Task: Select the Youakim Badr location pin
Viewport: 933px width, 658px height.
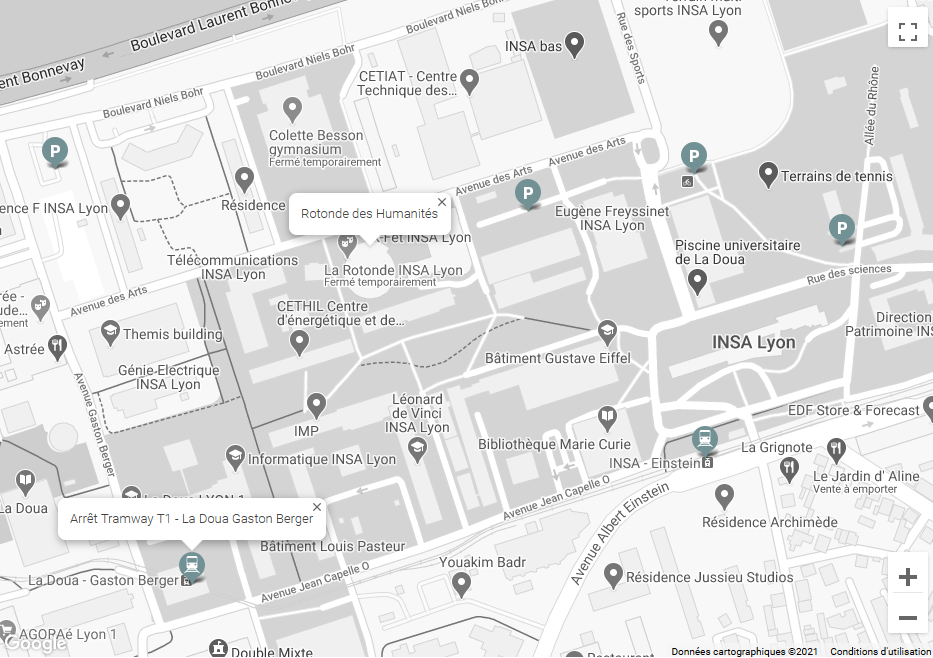Action: (x=461, y=584)
